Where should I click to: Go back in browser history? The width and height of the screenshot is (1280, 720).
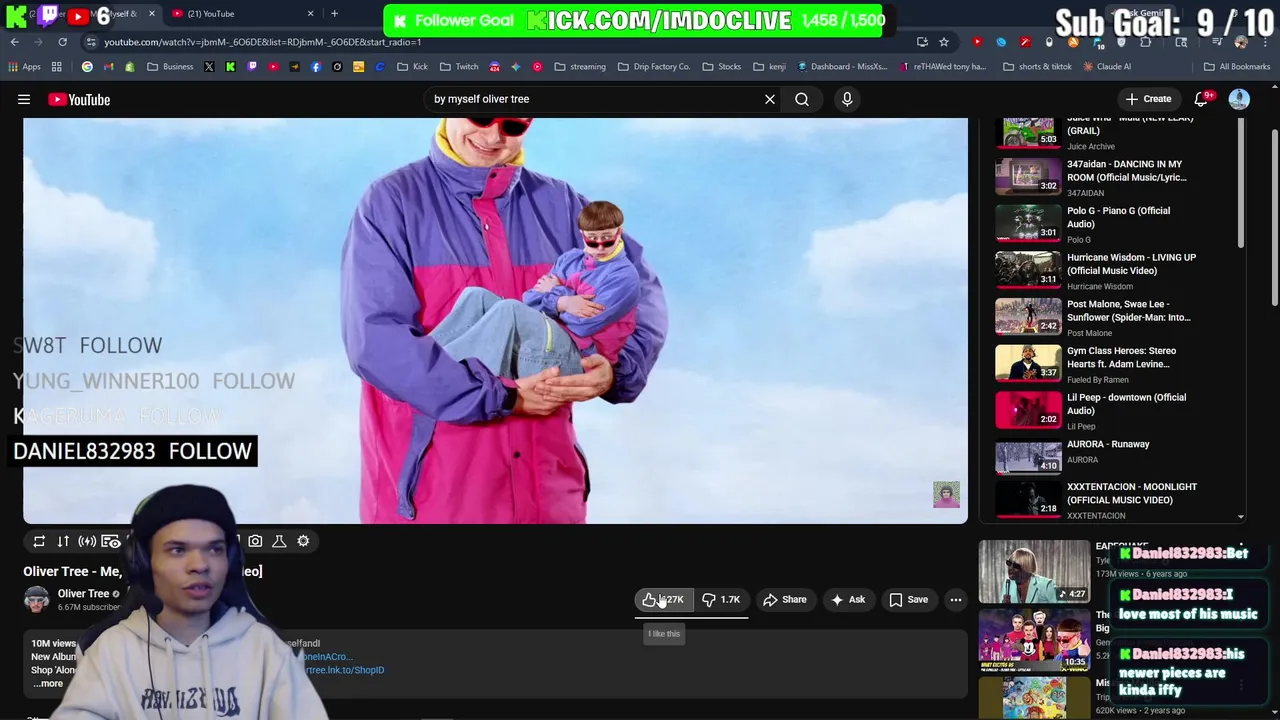tap(15, 42)
